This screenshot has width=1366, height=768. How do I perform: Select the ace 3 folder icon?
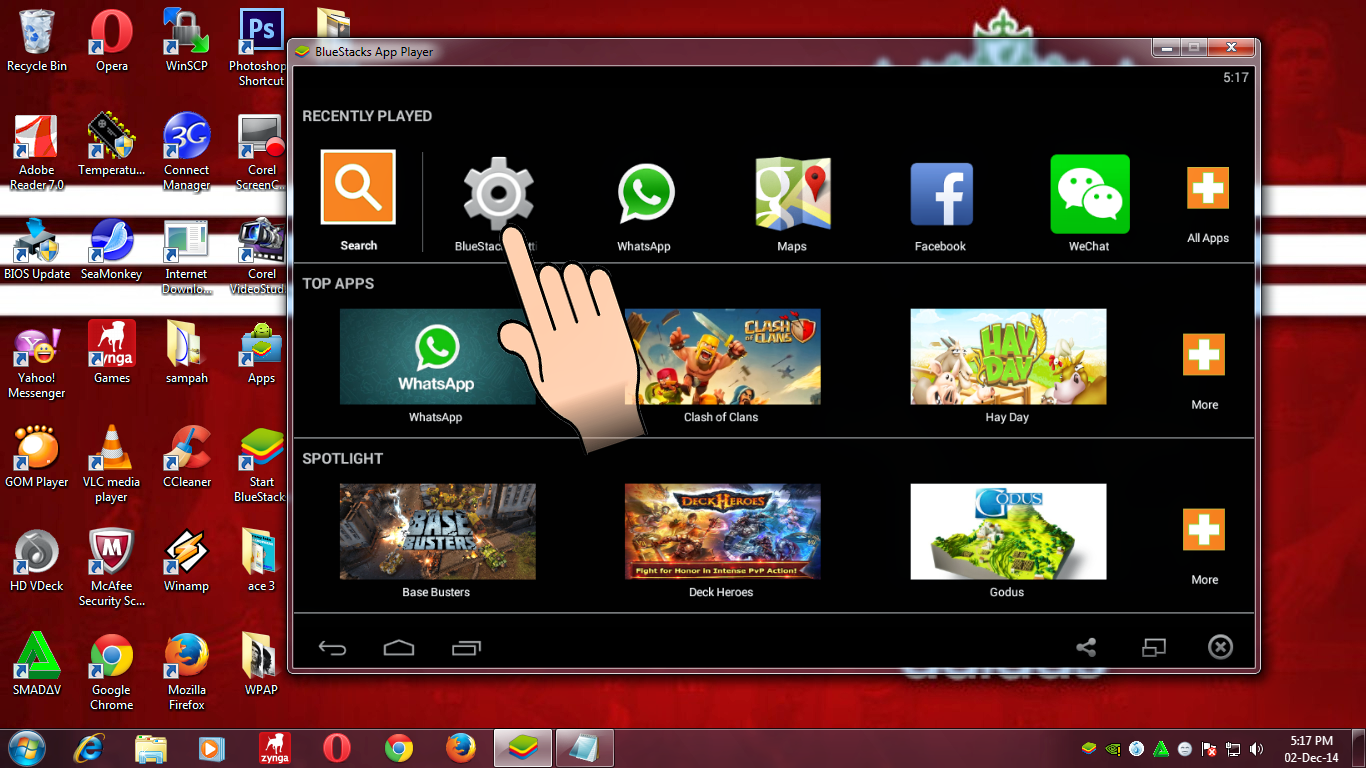261,560
